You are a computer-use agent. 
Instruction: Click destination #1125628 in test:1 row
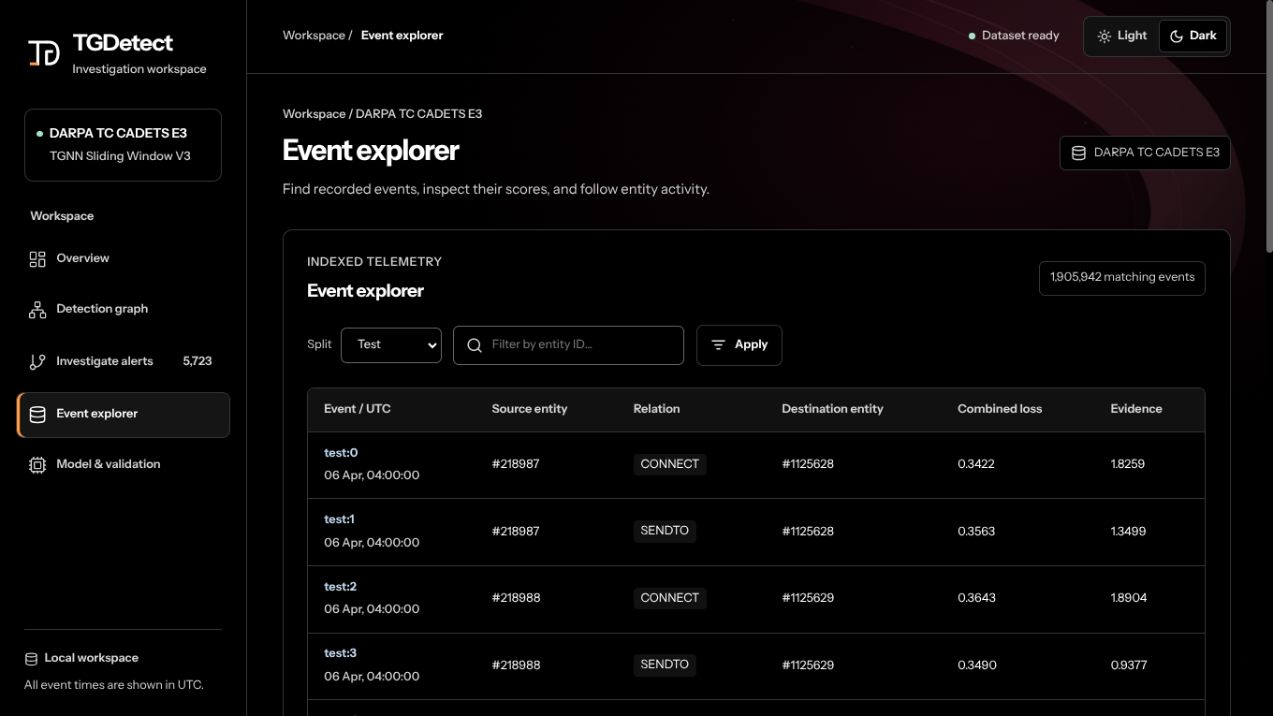[808, 532]
